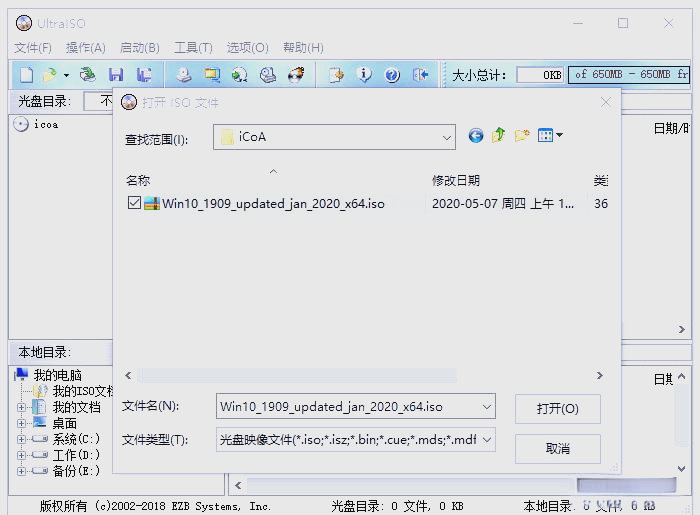Click the 650MB capacity bar
This screenshot has width=700, height=515.
click(x=629, y=75)
